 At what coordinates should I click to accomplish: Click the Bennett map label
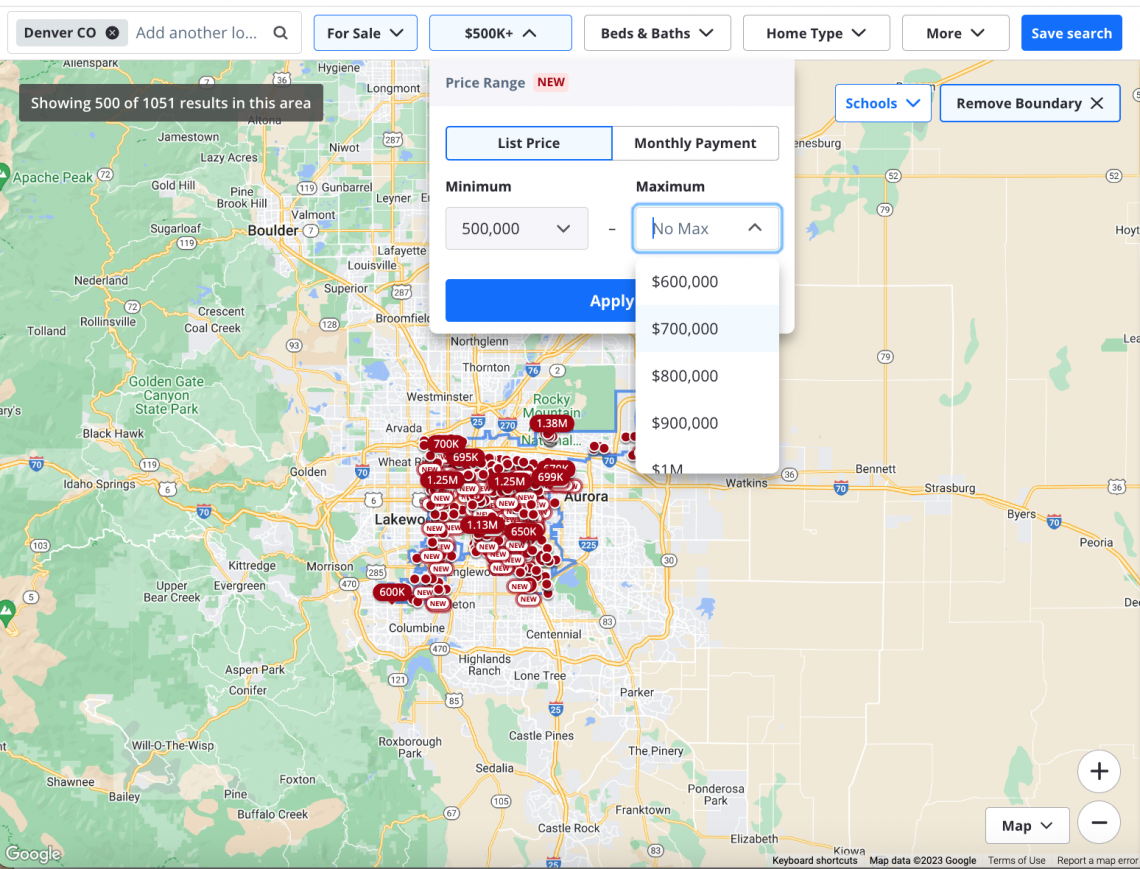tap(875, 469)
